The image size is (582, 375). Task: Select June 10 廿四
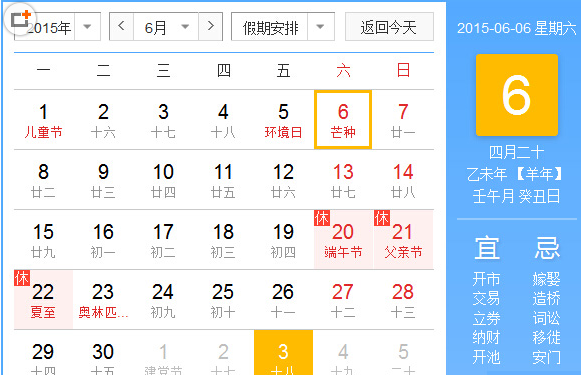coord(163,180)
